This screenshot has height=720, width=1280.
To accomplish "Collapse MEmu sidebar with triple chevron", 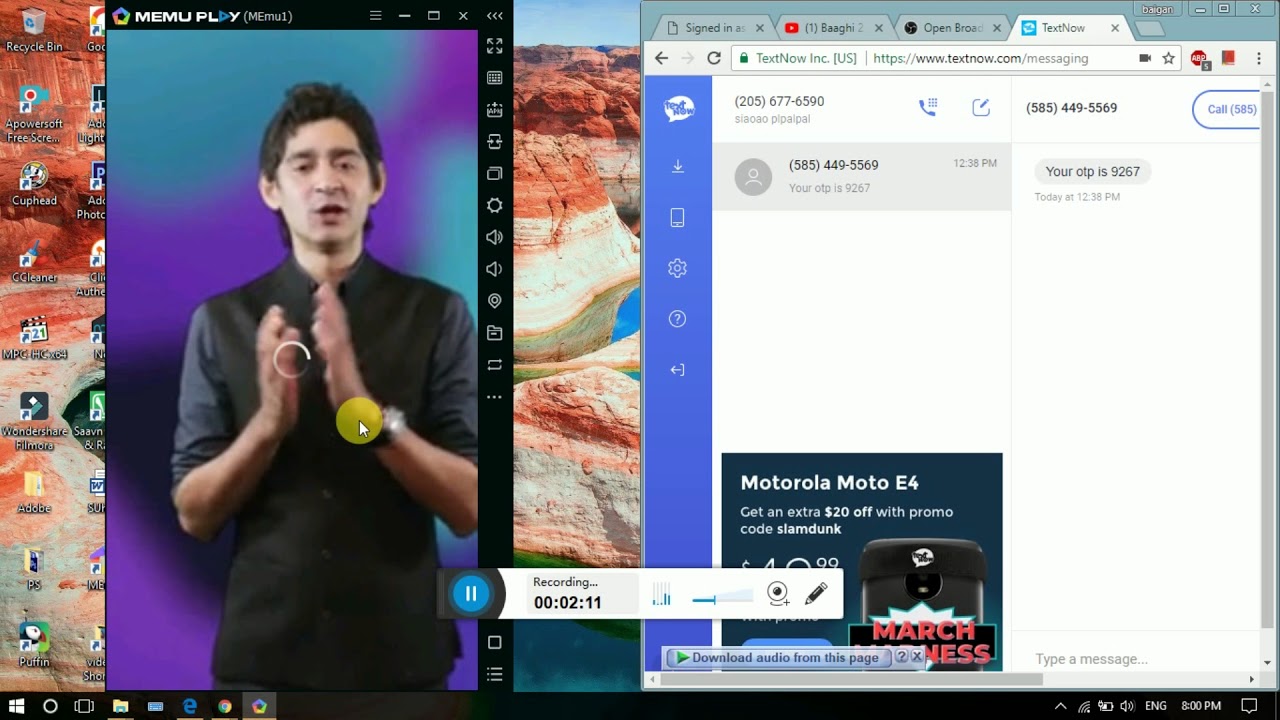I will pyautogui.click(x=494, y=16).
